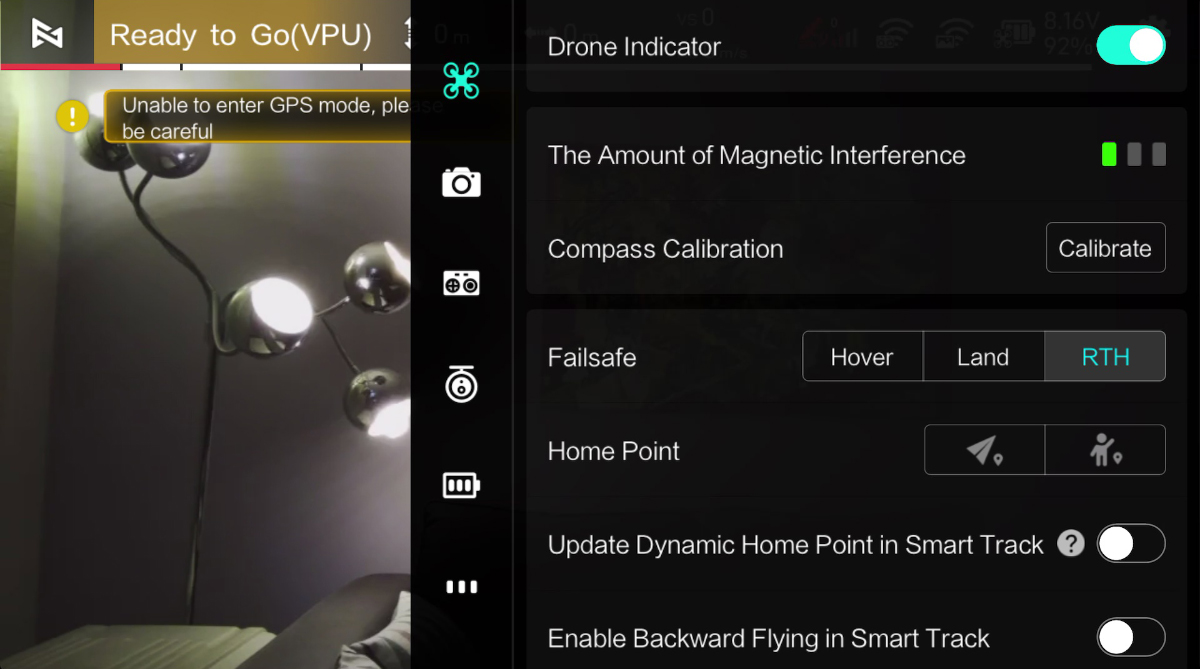This screenshot has width=1200, height=669.
Task: Open the more options (three dots) tab
Action: click(461, 587)
